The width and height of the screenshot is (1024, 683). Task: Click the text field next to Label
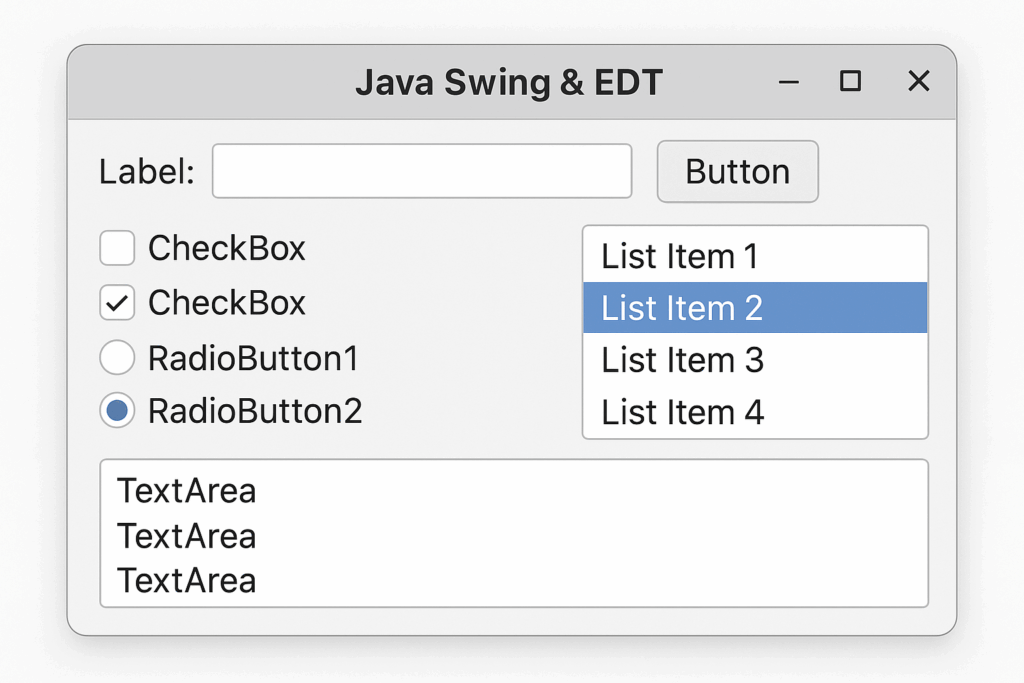coord(422,171)
